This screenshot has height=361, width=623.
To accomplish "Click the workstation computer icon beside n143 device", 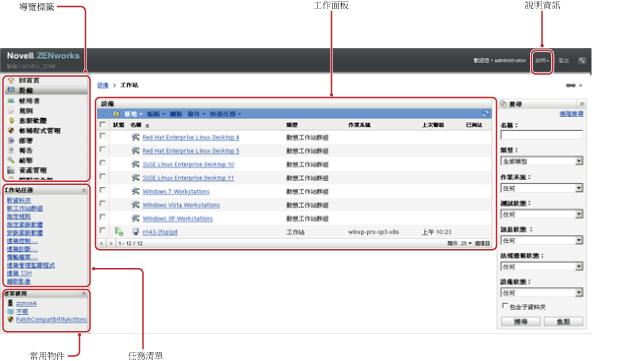I will point(135,232).
